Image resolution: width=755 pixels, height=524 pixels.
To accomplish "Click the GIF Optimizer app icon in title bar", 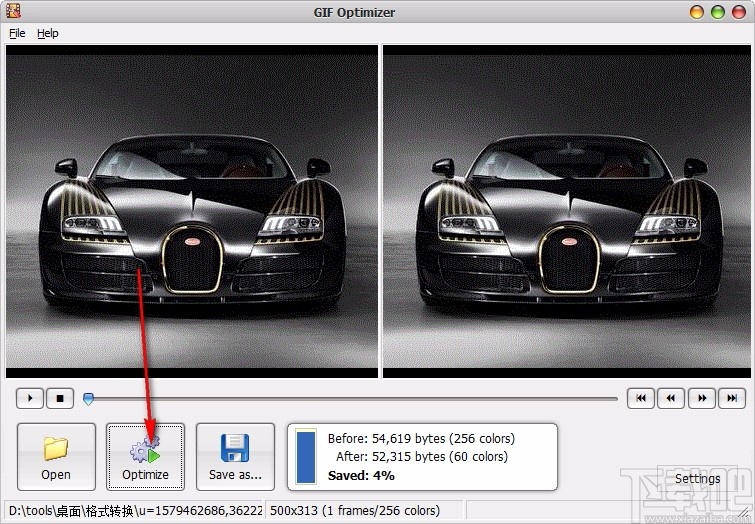I will (x=13, y=11).
